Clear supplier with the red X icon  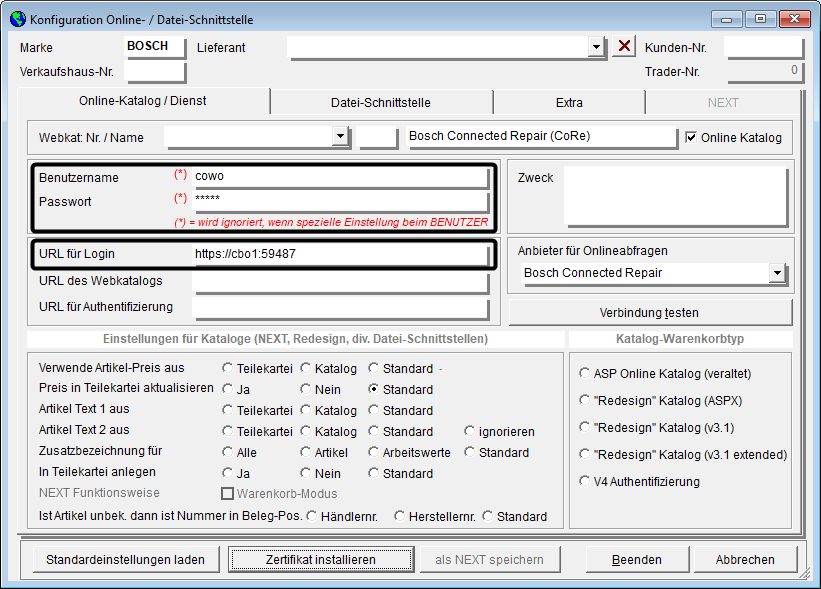pyautogui.click(x=624, y=46)
